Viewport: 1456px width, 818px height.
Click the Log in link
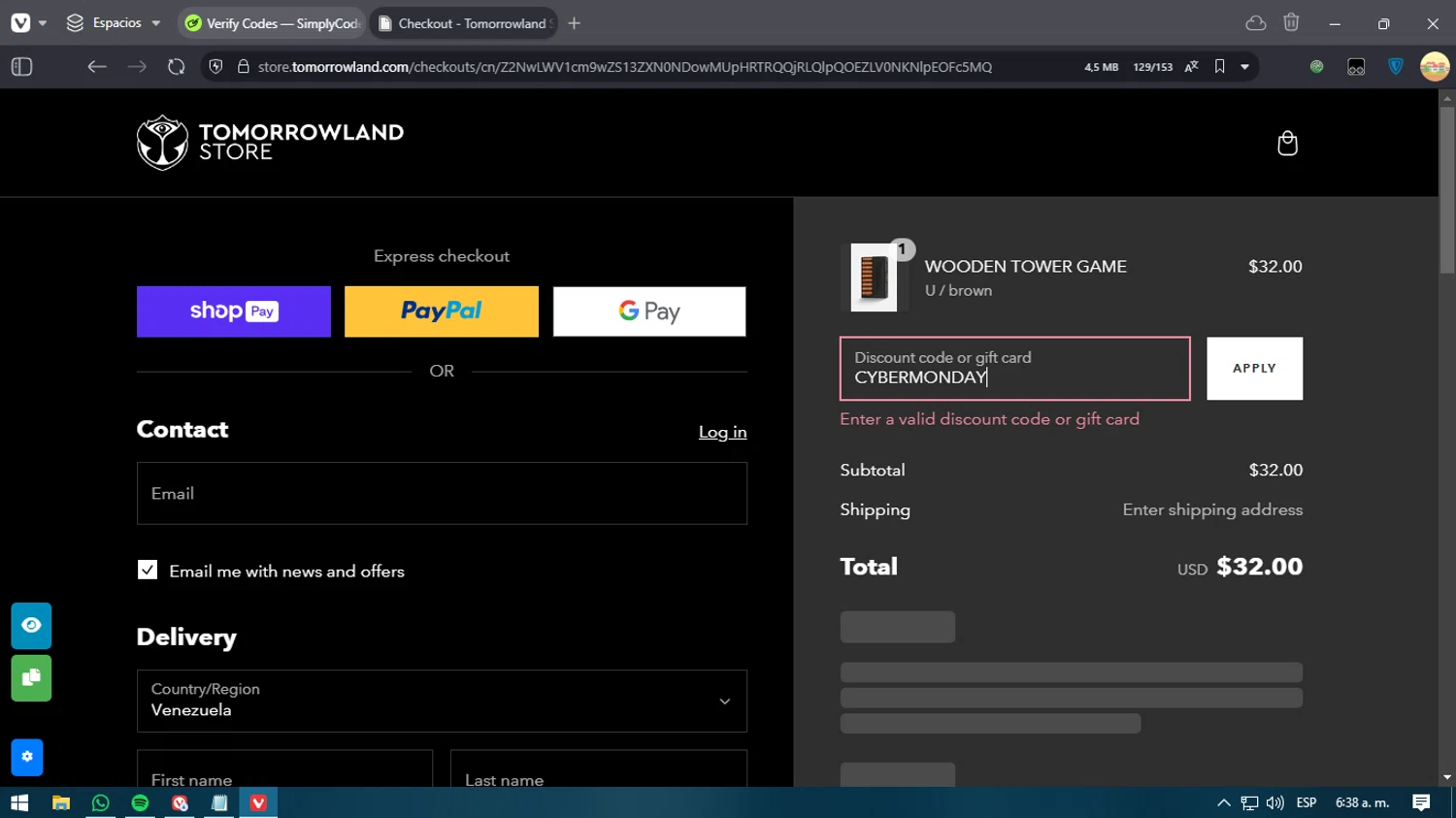(722, 432)
